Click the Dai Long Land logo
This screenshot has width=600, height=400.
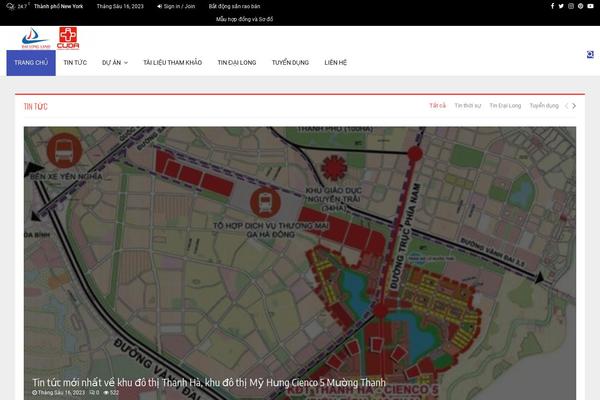click(36, 38)
